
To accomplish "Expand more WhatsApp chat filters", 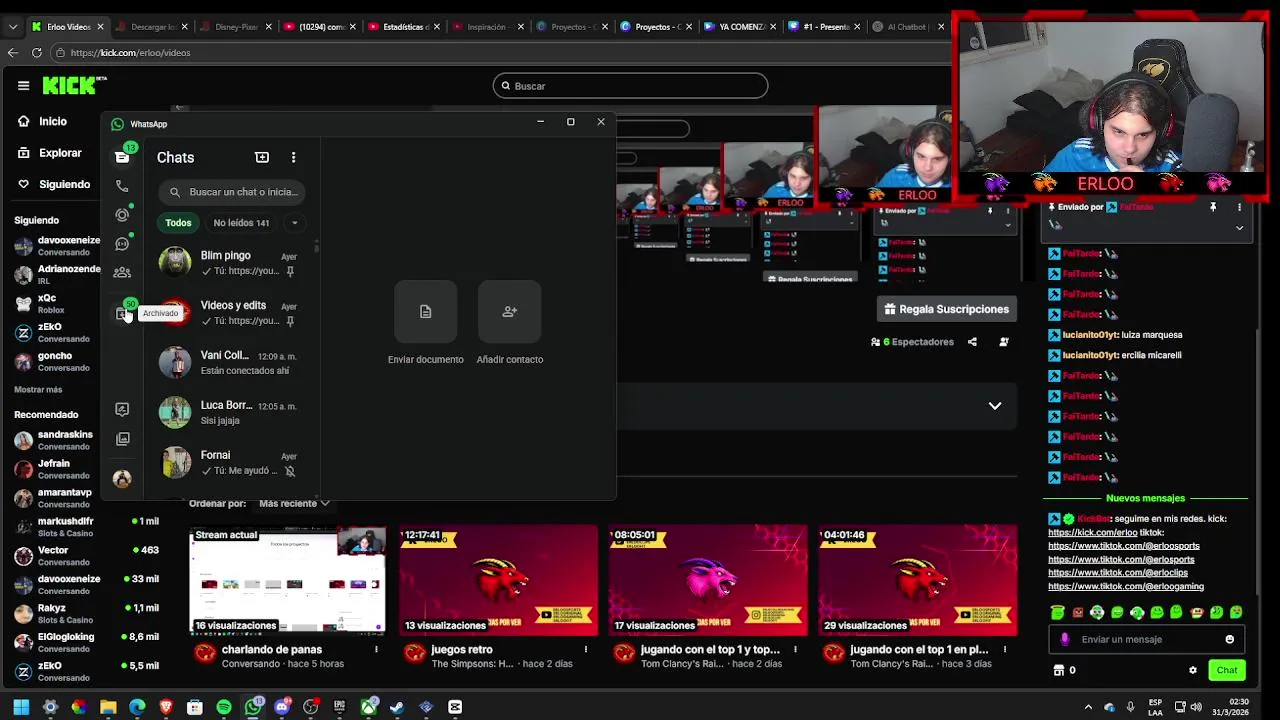I will (x=294, y=223).
